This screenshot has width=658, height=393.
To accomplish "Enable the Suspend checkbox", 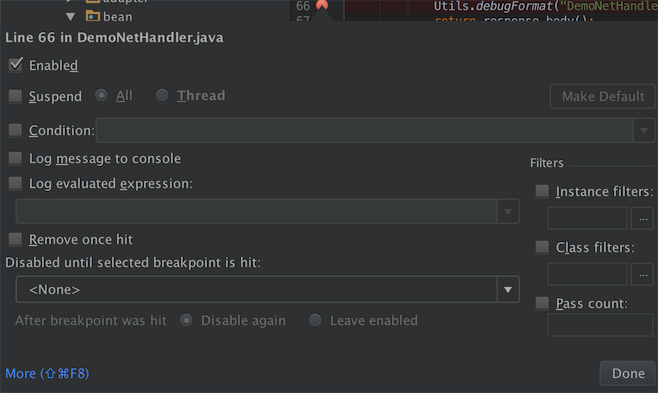I will [16, 96].
